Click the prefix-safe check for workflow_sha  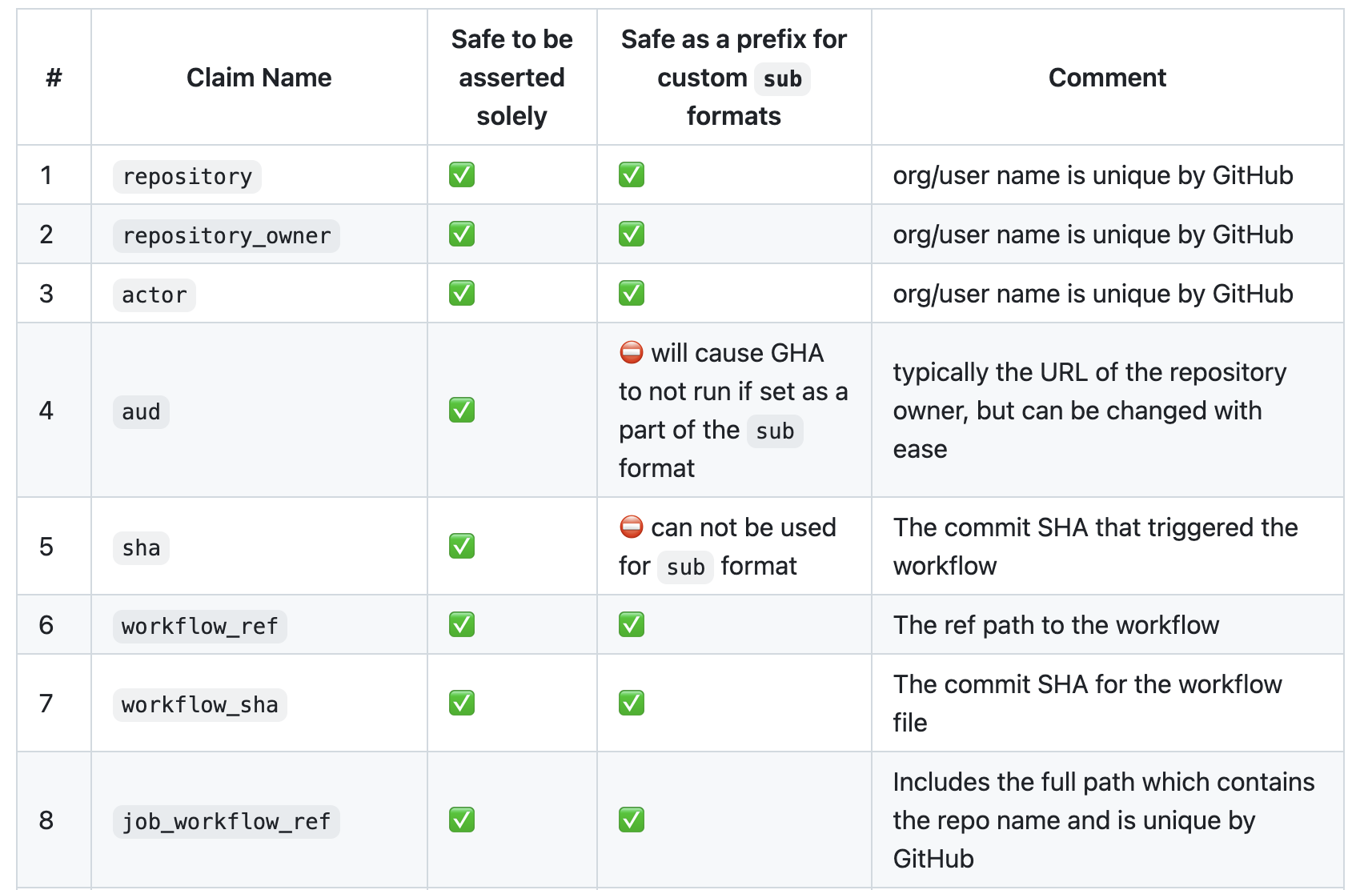tap(632, 703)
